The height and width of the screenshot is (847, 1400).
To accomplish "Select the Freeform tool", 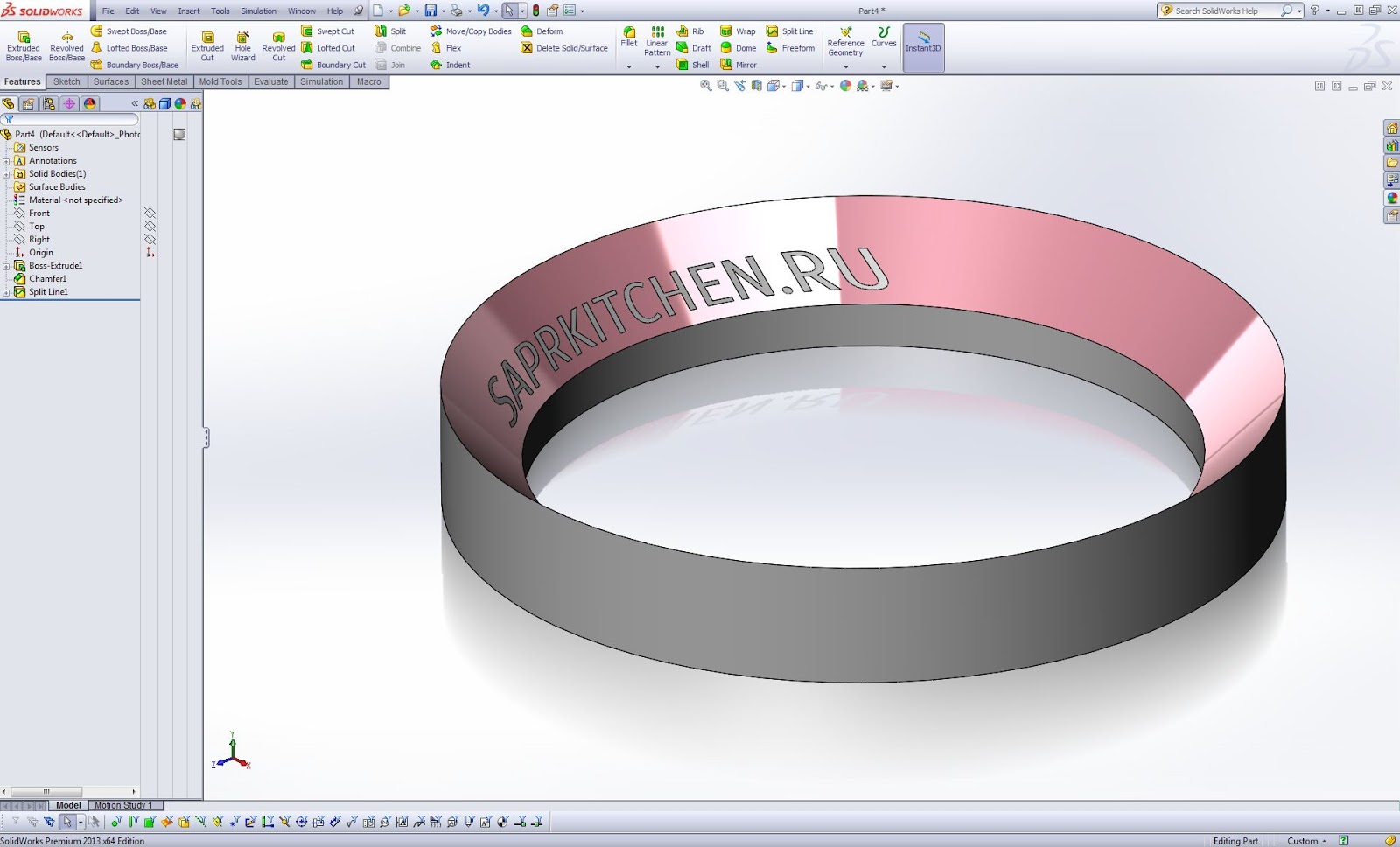I will pos(790,48).
